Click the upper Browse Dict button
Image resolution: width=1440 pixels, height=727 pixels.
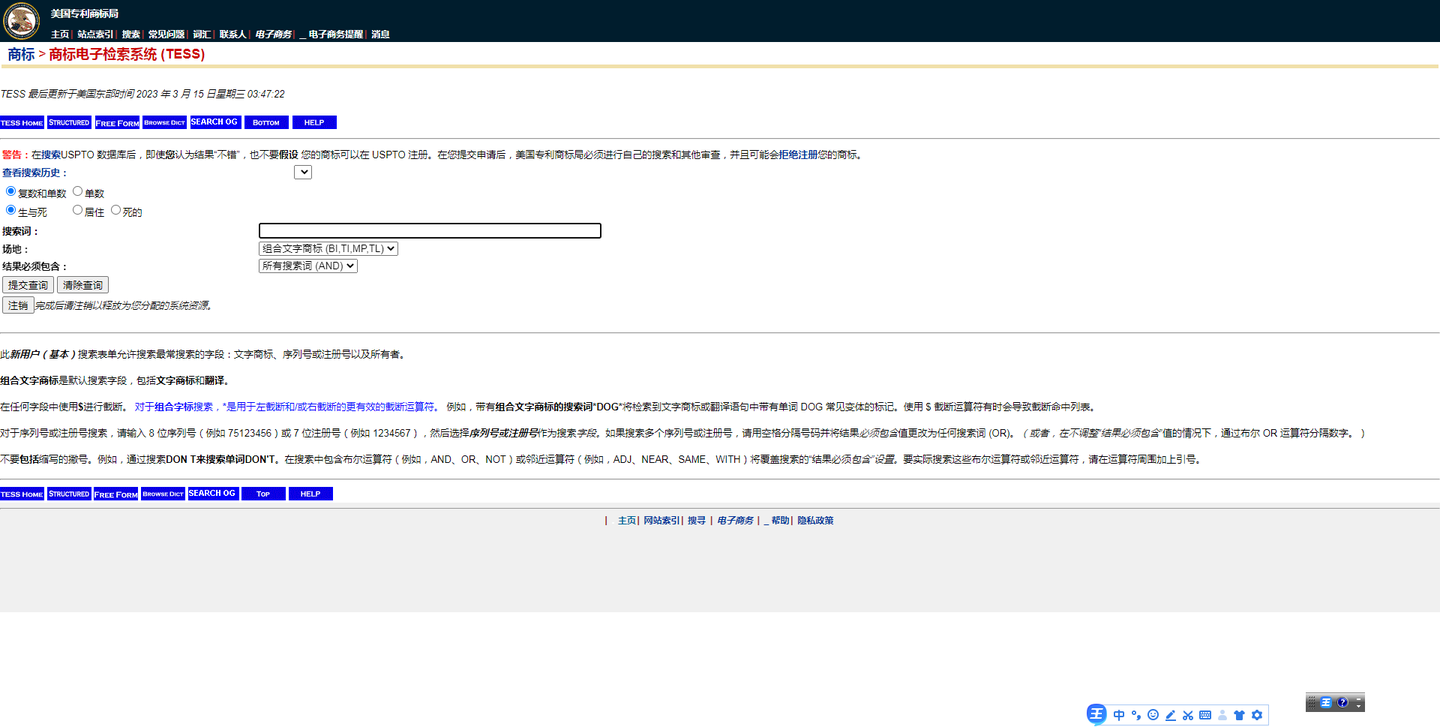[164, 122]
